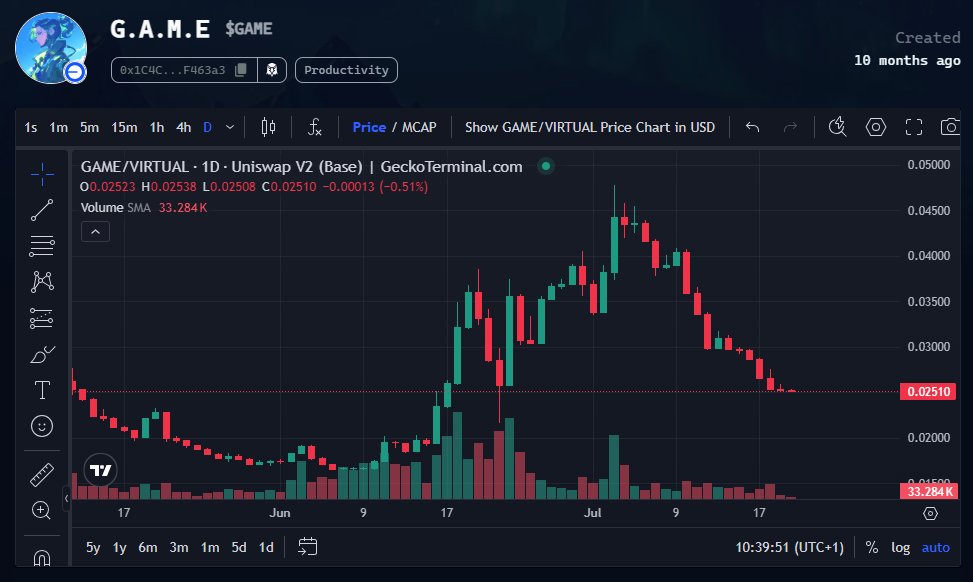Collapse the indicator legend chevron
Viewport: 973px width, 582px height.
pyautogui.click(x=96, y=232)
